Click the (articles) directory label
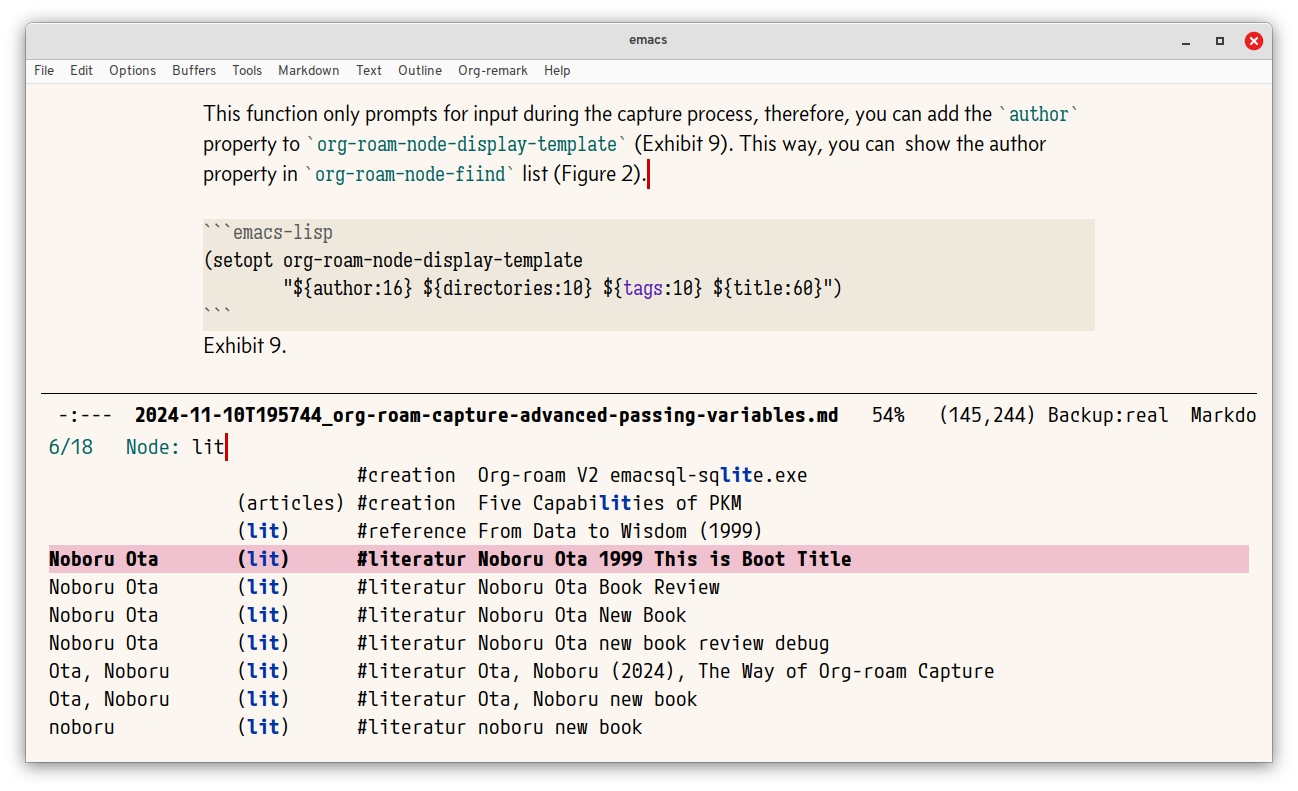 (x=291, y=503)
